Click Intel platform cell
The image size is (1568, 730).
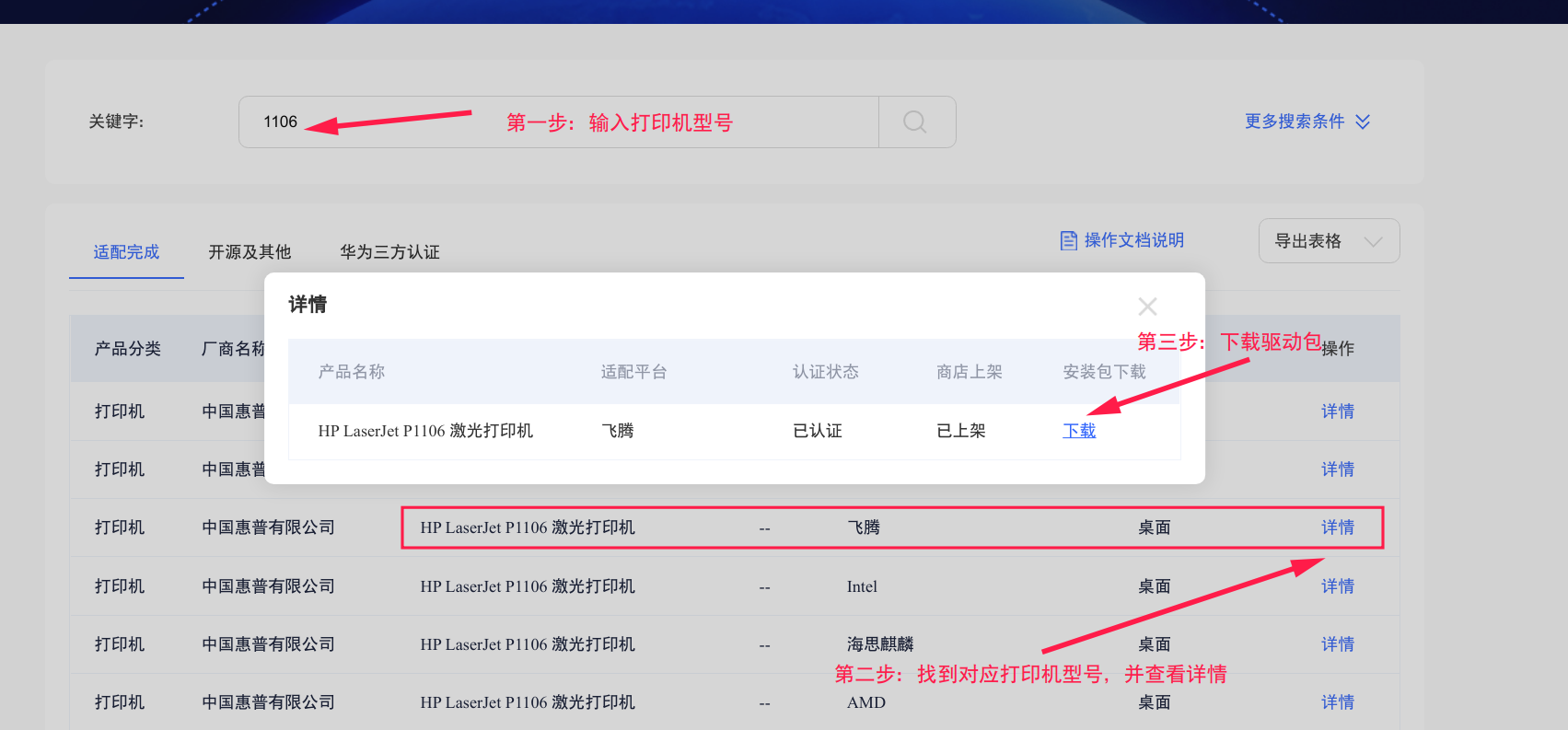(862, 586)
